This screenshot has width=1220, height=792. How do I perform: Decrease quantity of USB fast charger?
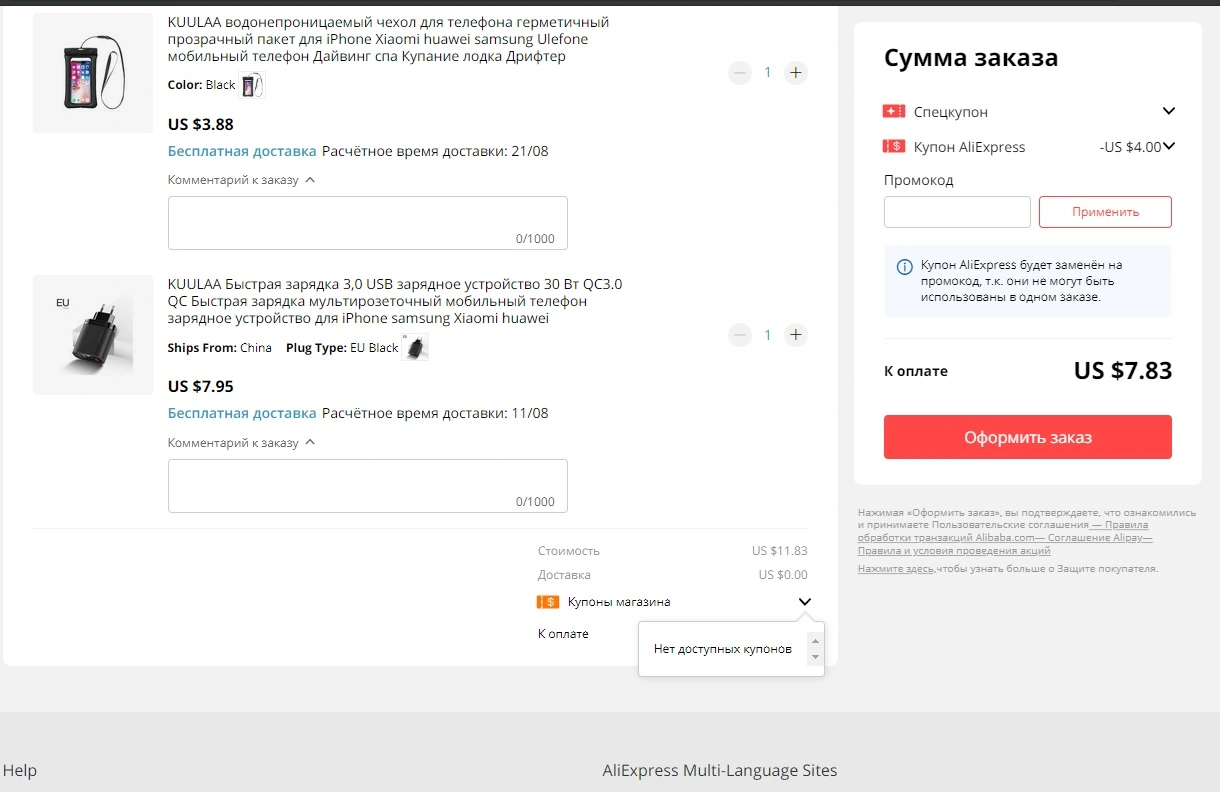(739, 335)
